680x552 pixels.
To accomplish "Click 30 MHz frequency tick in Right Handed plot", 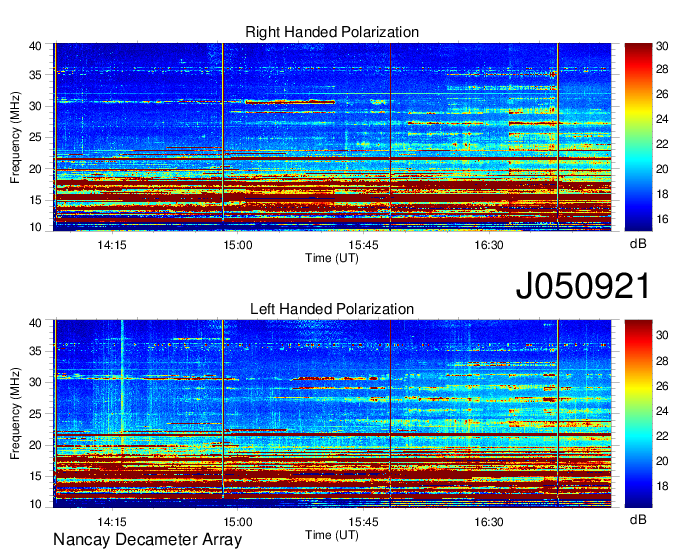I will (x=35, y=106).
